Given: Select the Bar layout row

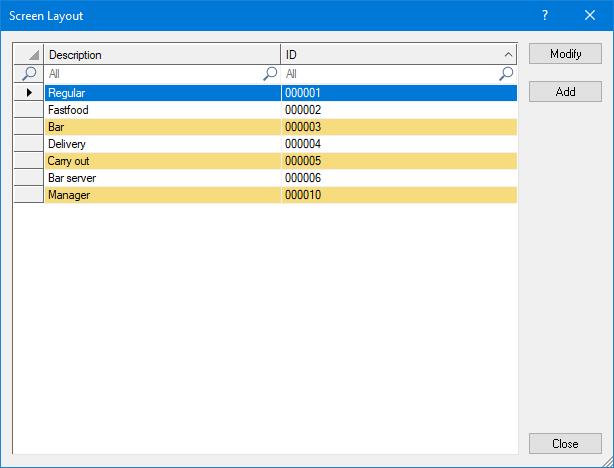Looking at the screenshot, I should 162,127.
